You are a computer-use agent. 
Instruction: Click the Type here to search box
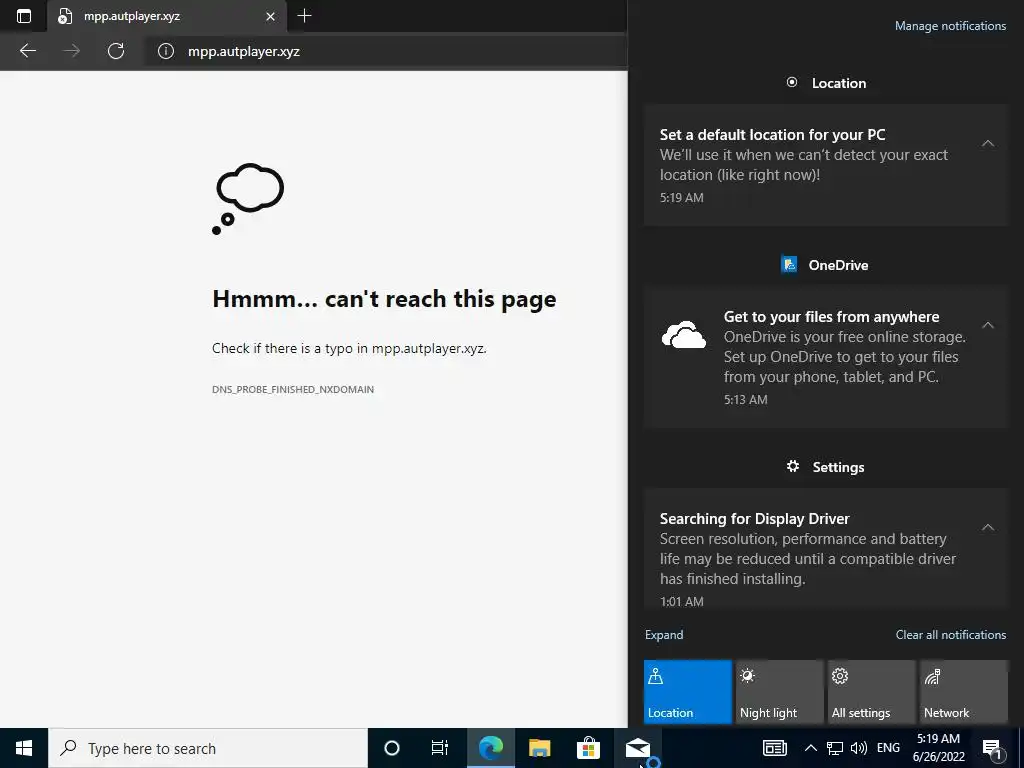[x=208, y=748]
